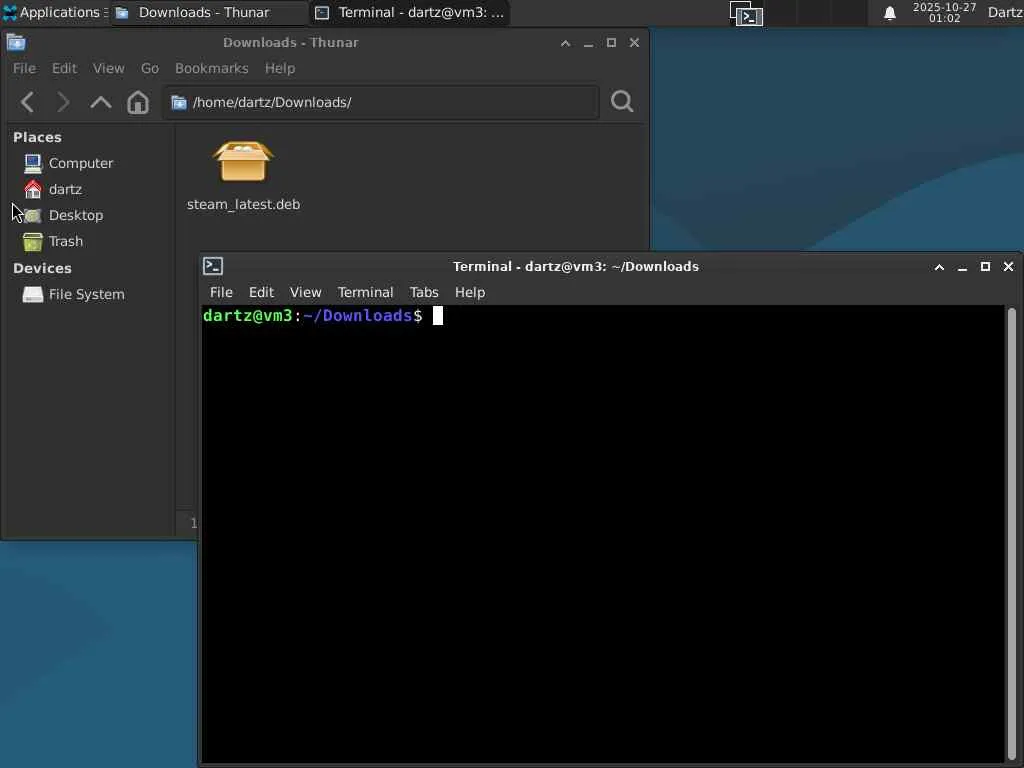Go back using Thunar back arrow
This screenshot has width=1024, height=768.
click(27, 102)
